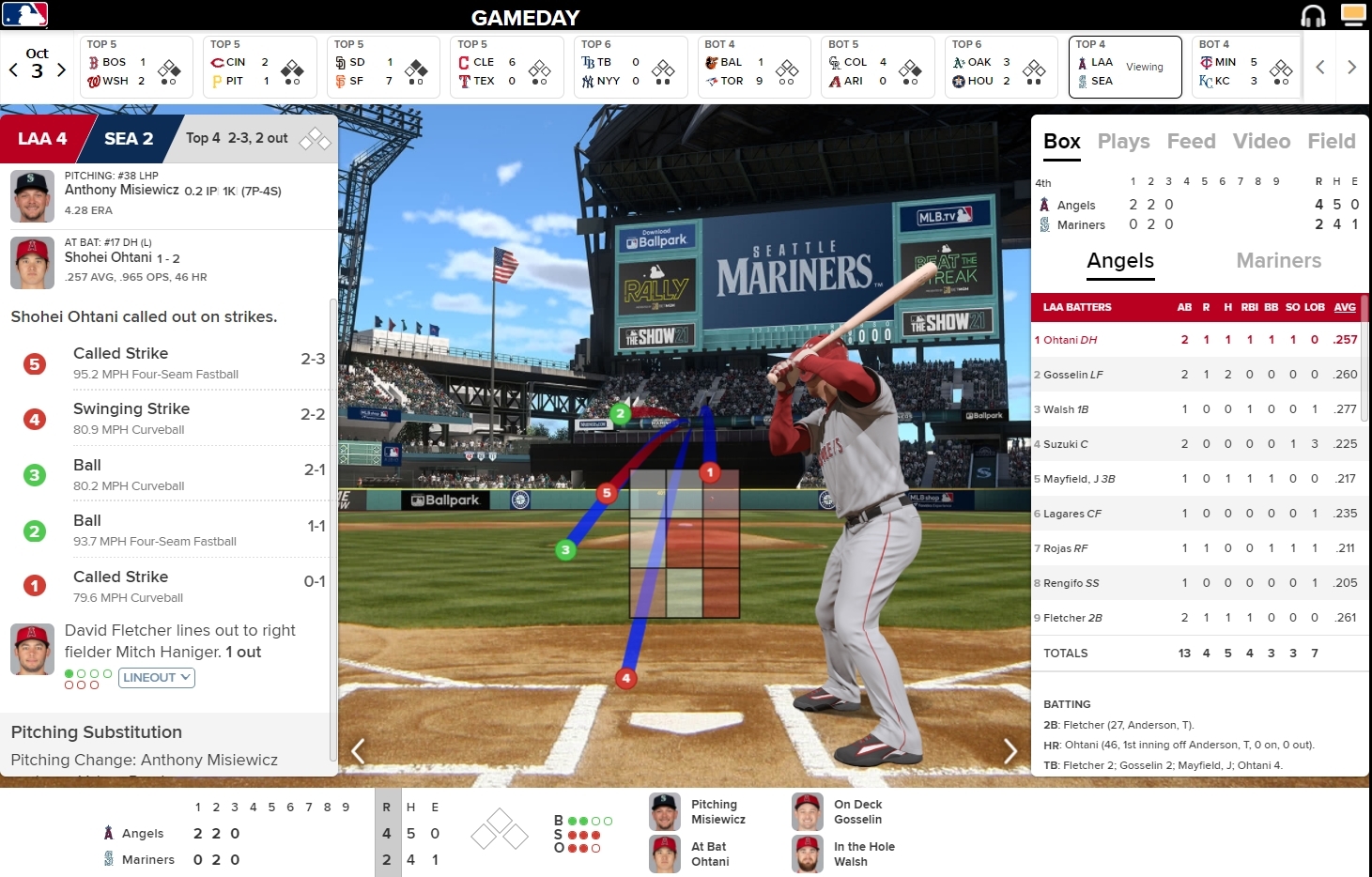Click bottom Pitching Misiewicz headshot
1372x877 pixels.
point(665,812)
